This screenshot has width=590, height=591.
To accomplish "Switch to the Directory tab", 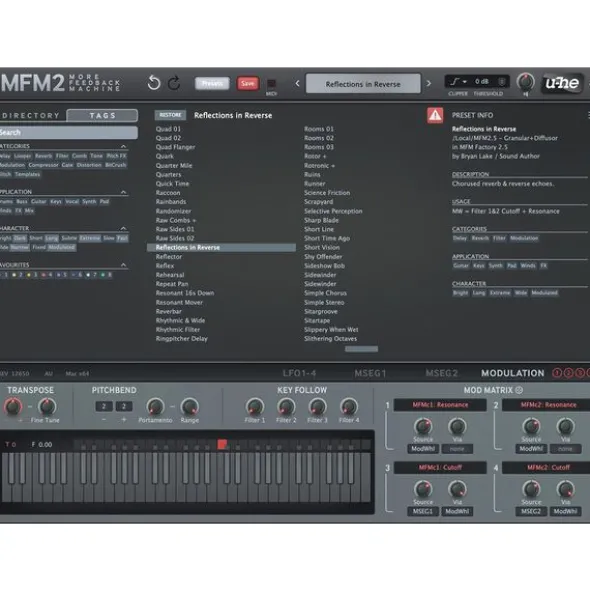I will pos(31,116).
